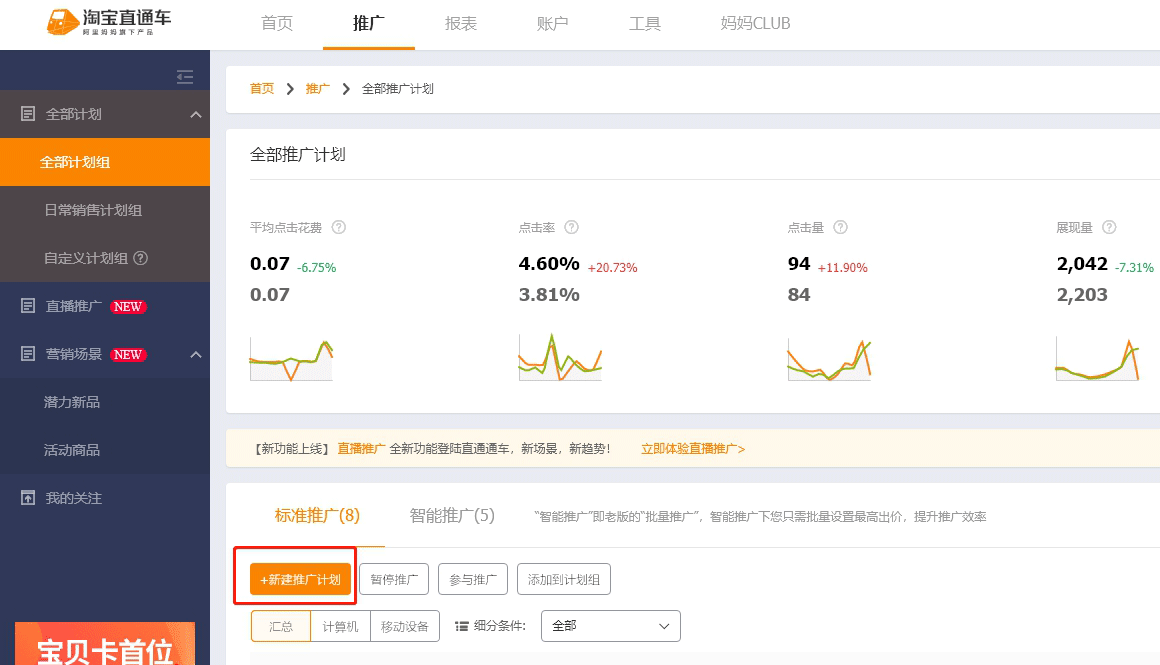The height and width of the screenshot is (665, 1160).
Task: Click the 点击率 trend chart thumbnail
Action: (560, 357)
